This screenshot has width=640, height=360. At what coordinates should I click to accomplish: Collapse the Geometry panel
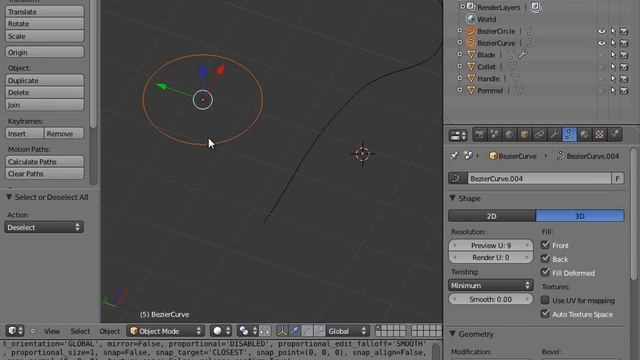click(453, 334)
